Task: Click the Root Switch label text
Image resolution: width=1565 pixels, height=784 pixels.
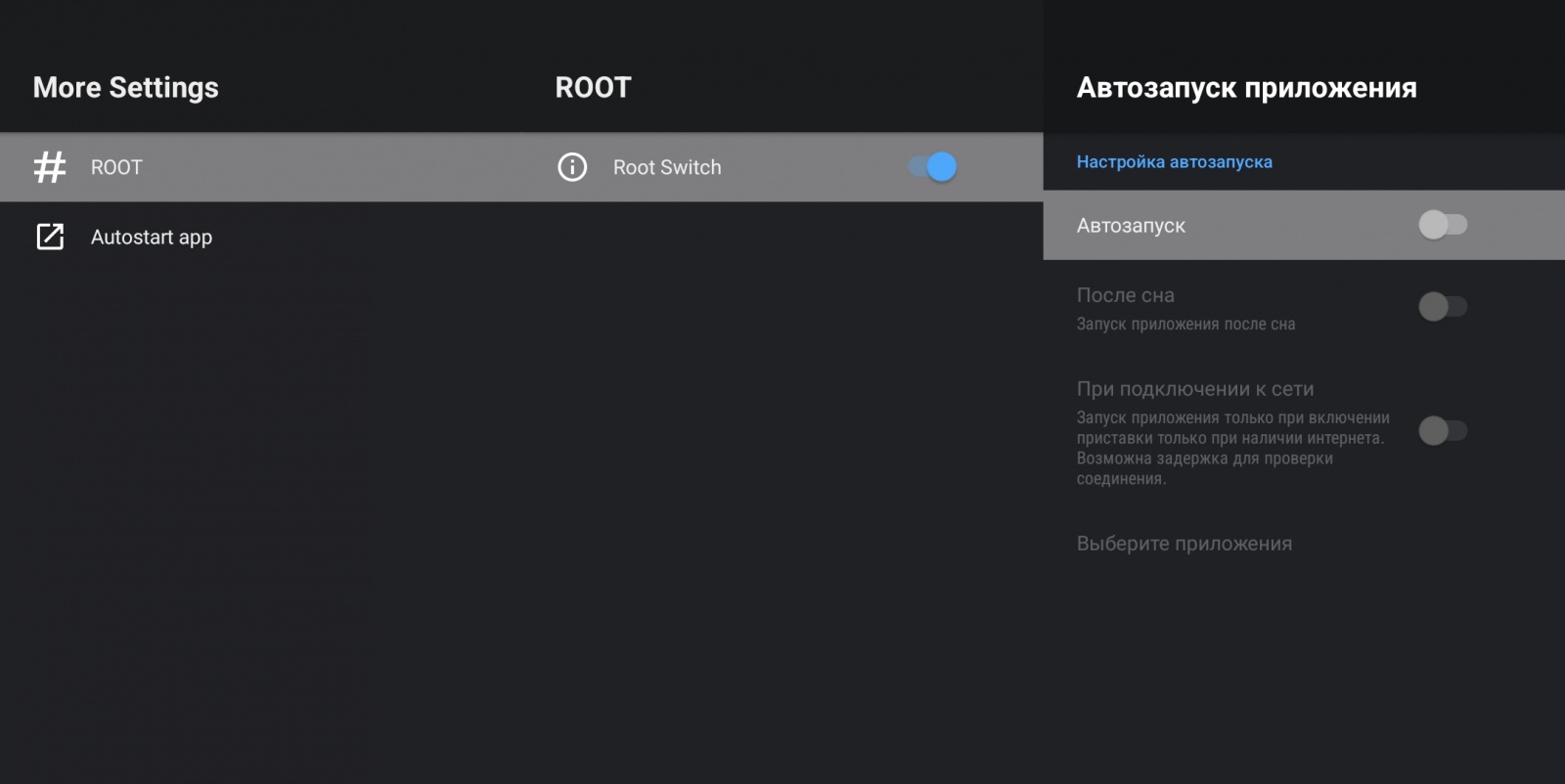Action: (x=667, y=167)
